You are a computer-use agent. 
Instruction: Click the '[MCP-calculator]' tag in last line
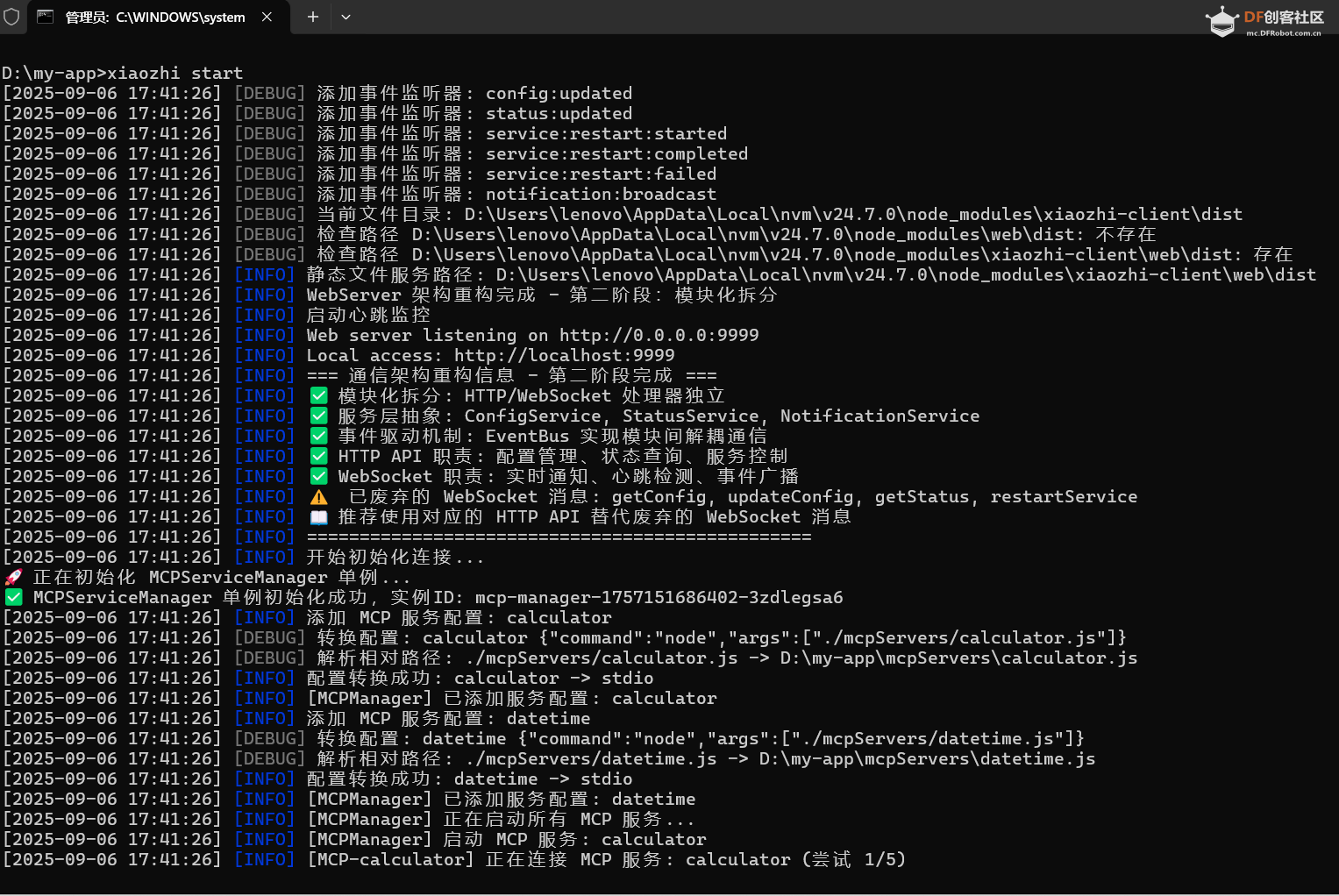point(390,859)
